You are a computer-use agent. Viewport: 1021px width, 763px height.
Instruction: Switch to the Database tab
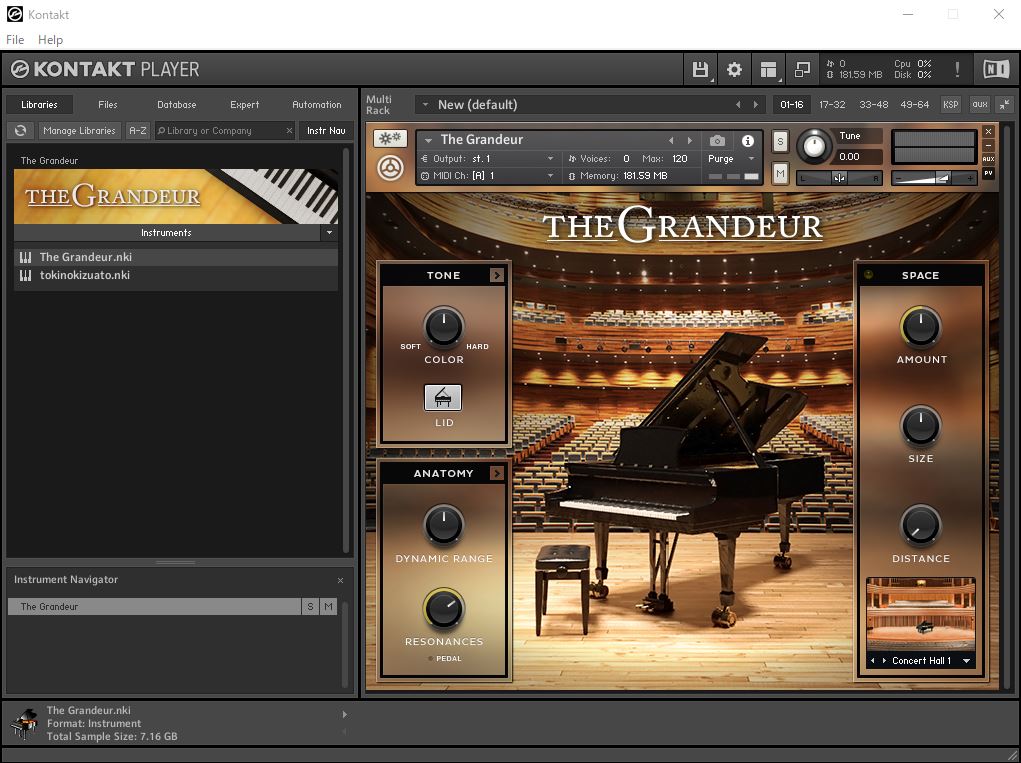tap(176, 104)
